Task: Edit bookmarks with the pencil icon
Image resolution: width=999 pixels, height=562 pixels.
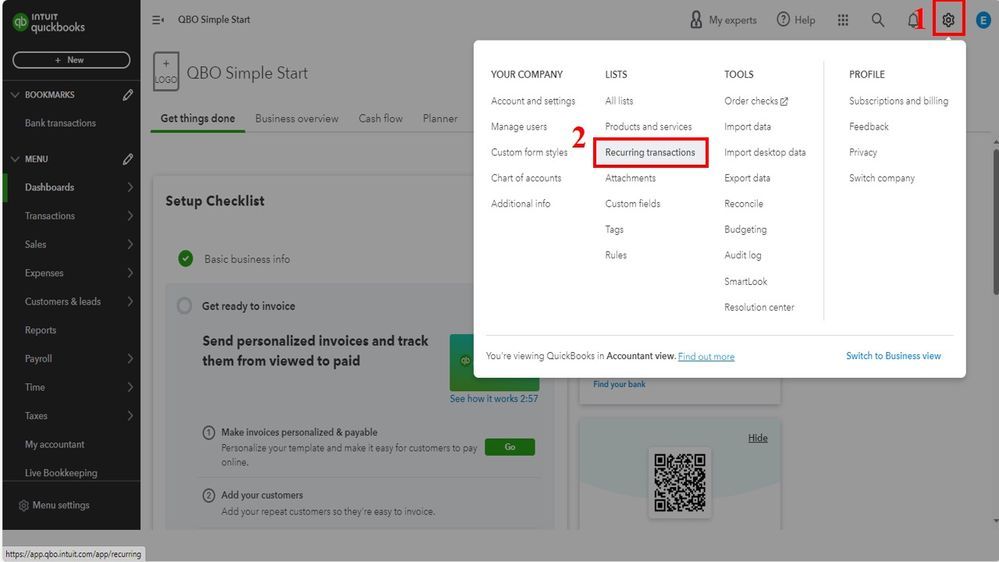Action: pyautogui.click(x=128, y=95)
